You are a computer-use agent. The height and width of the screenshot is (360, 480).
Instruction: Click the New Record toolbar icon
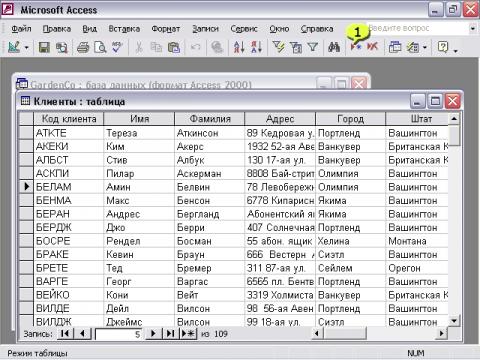[356, 47]
